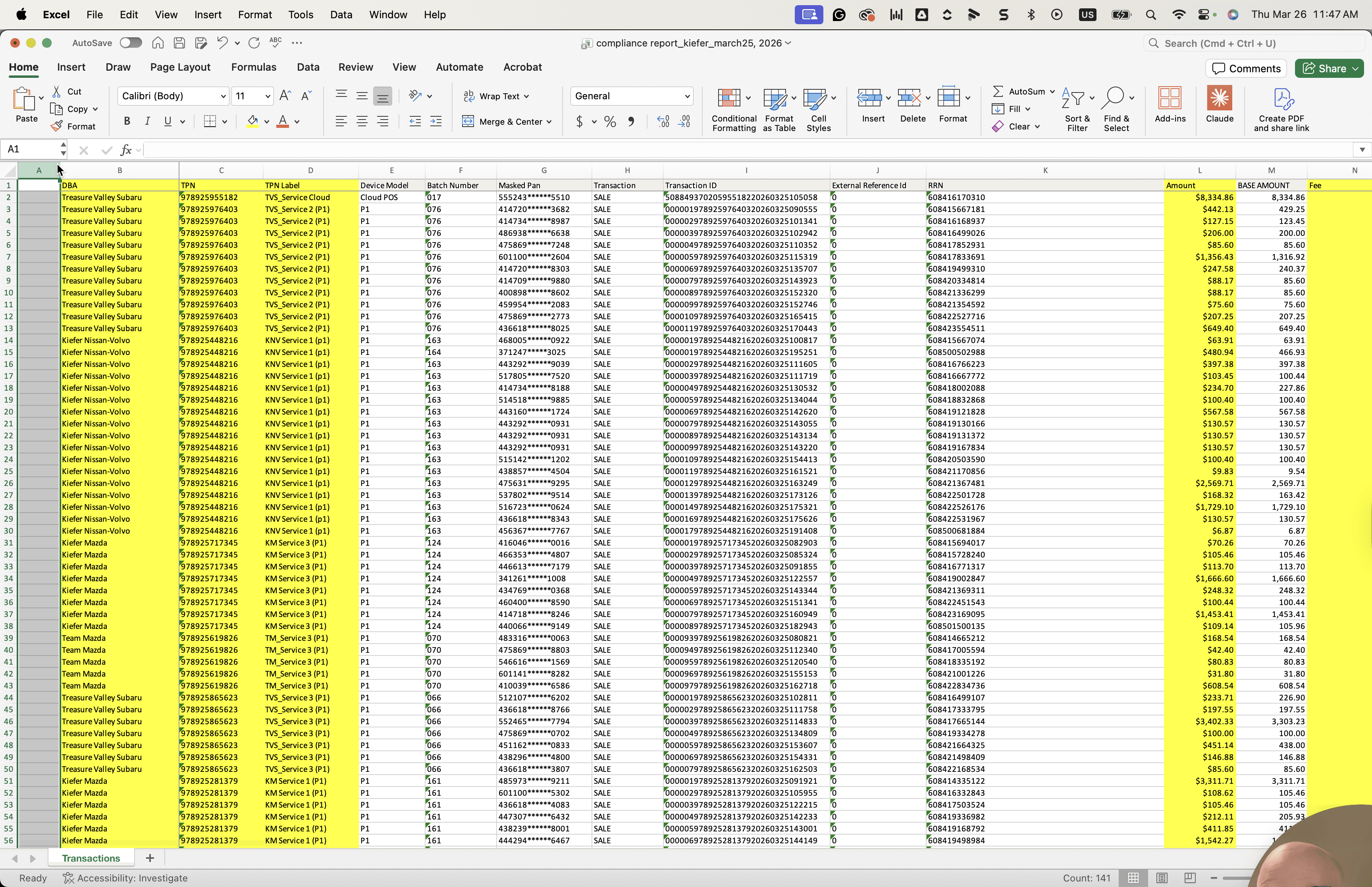Apply italic formatting to the cell

(147, 121)
